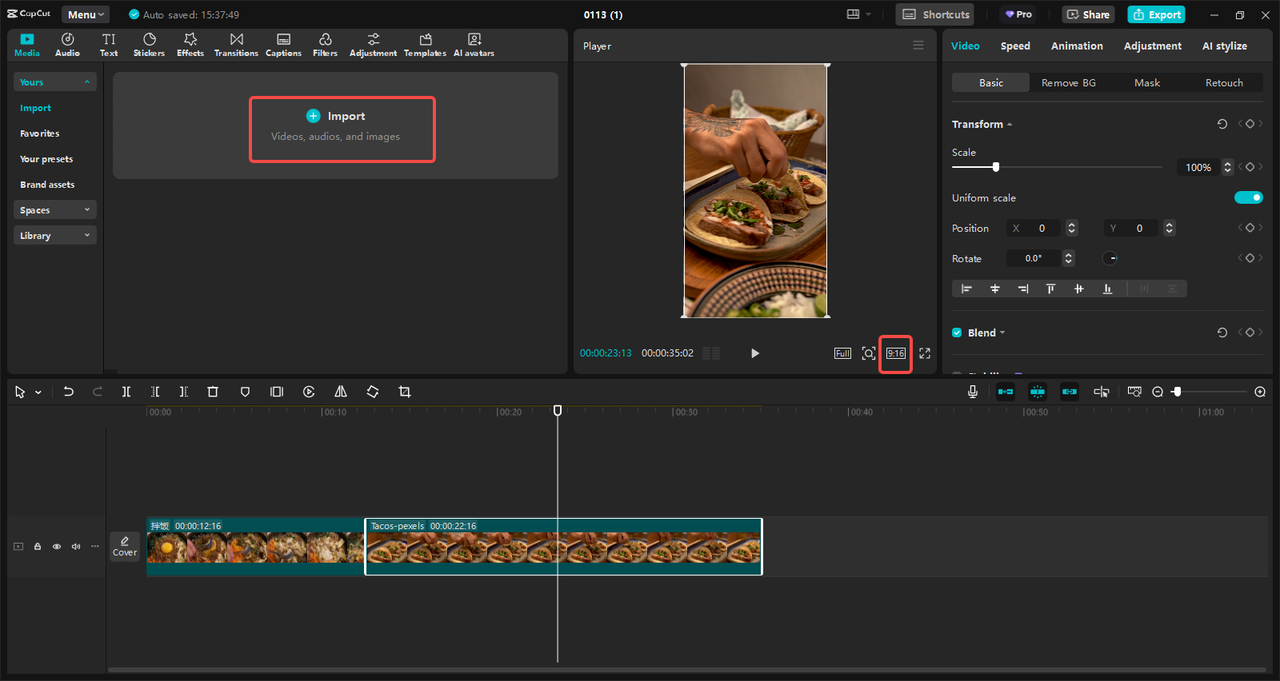Delete the selected clip
Image resolution: width=1280 pixels, height=681 pixels.
(x=213, y=392)
